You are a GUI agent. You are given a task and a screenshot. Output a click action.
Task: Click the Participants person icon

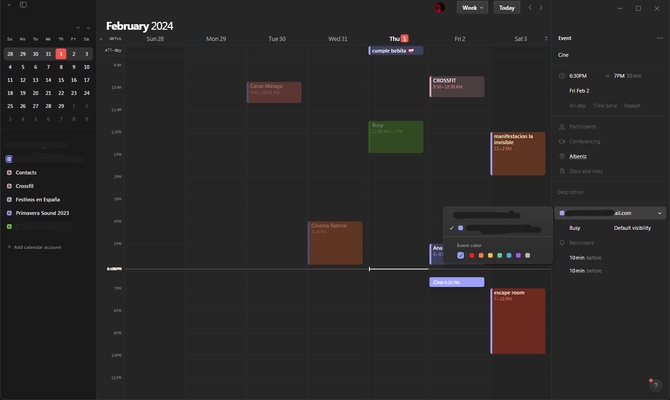562,126
